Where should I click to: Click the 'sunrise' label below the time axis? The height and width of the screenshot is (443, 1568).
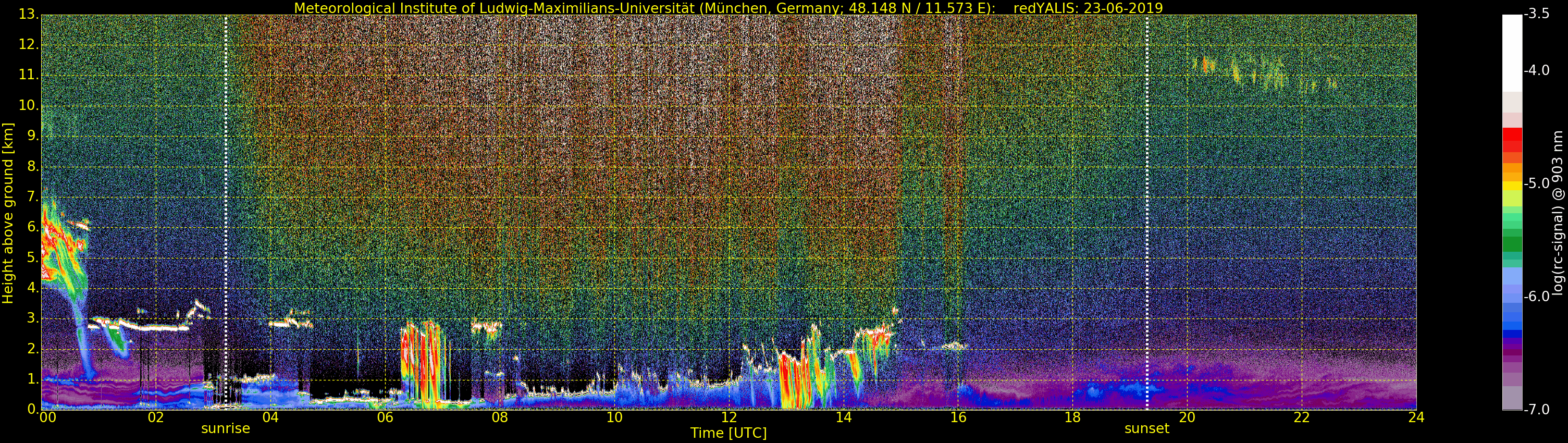tap(225, 428)
